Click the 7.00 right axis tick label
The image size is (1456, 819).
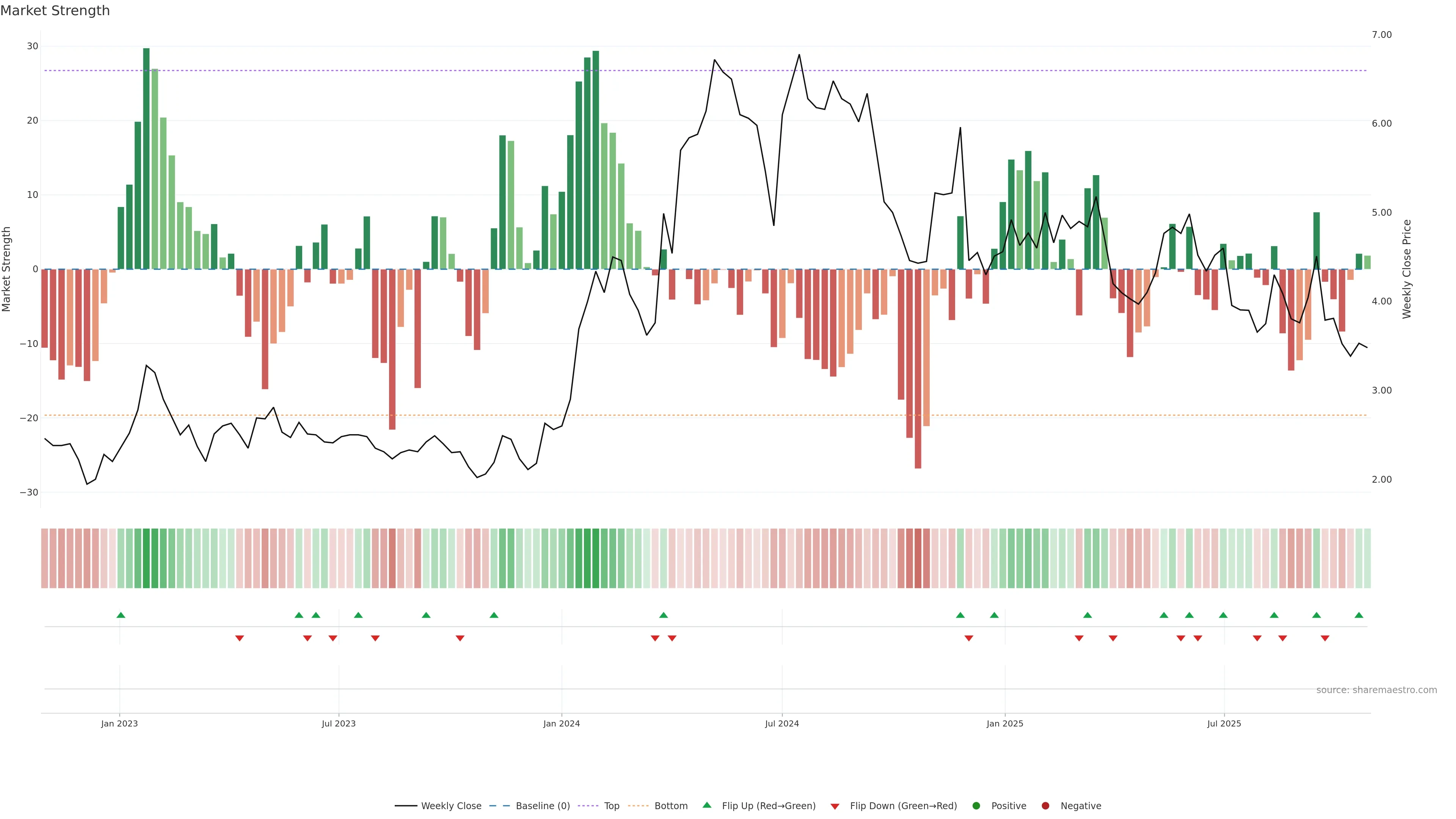1381,35
